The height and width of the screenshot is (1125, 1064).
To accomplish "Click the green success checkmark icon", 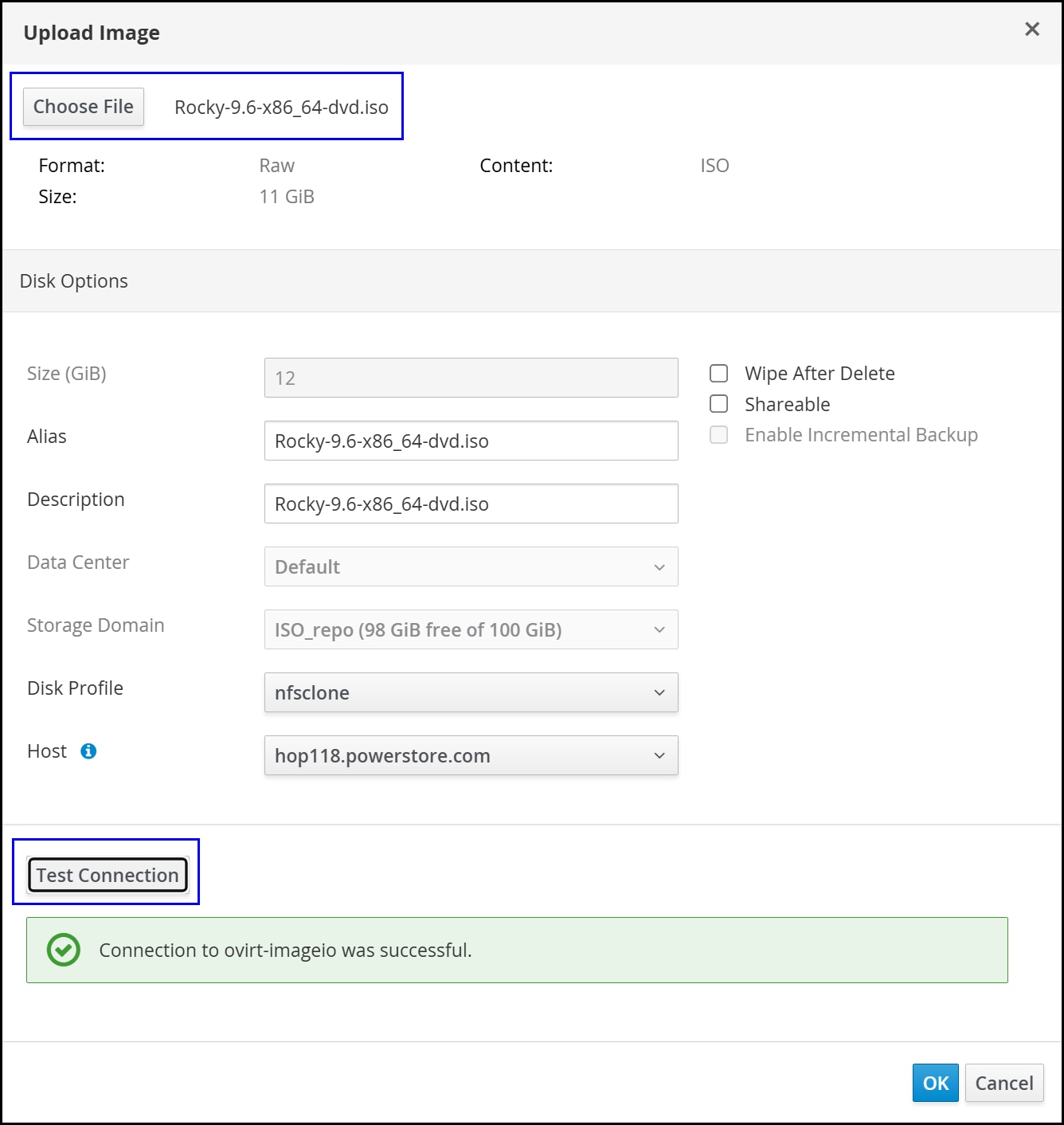I will 64,950.
